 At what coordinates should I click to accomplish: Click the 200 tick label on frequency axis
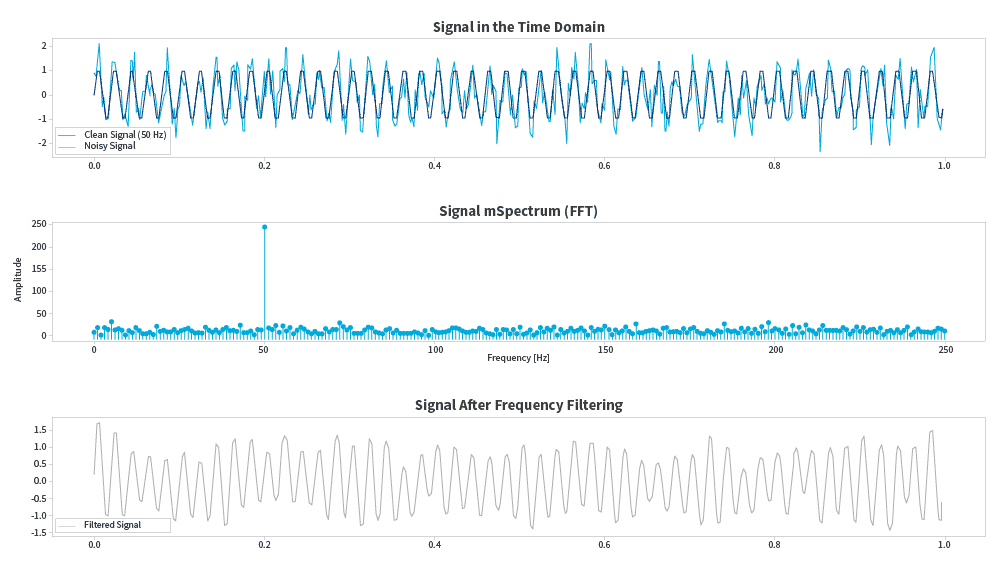[x=775, y=350]
